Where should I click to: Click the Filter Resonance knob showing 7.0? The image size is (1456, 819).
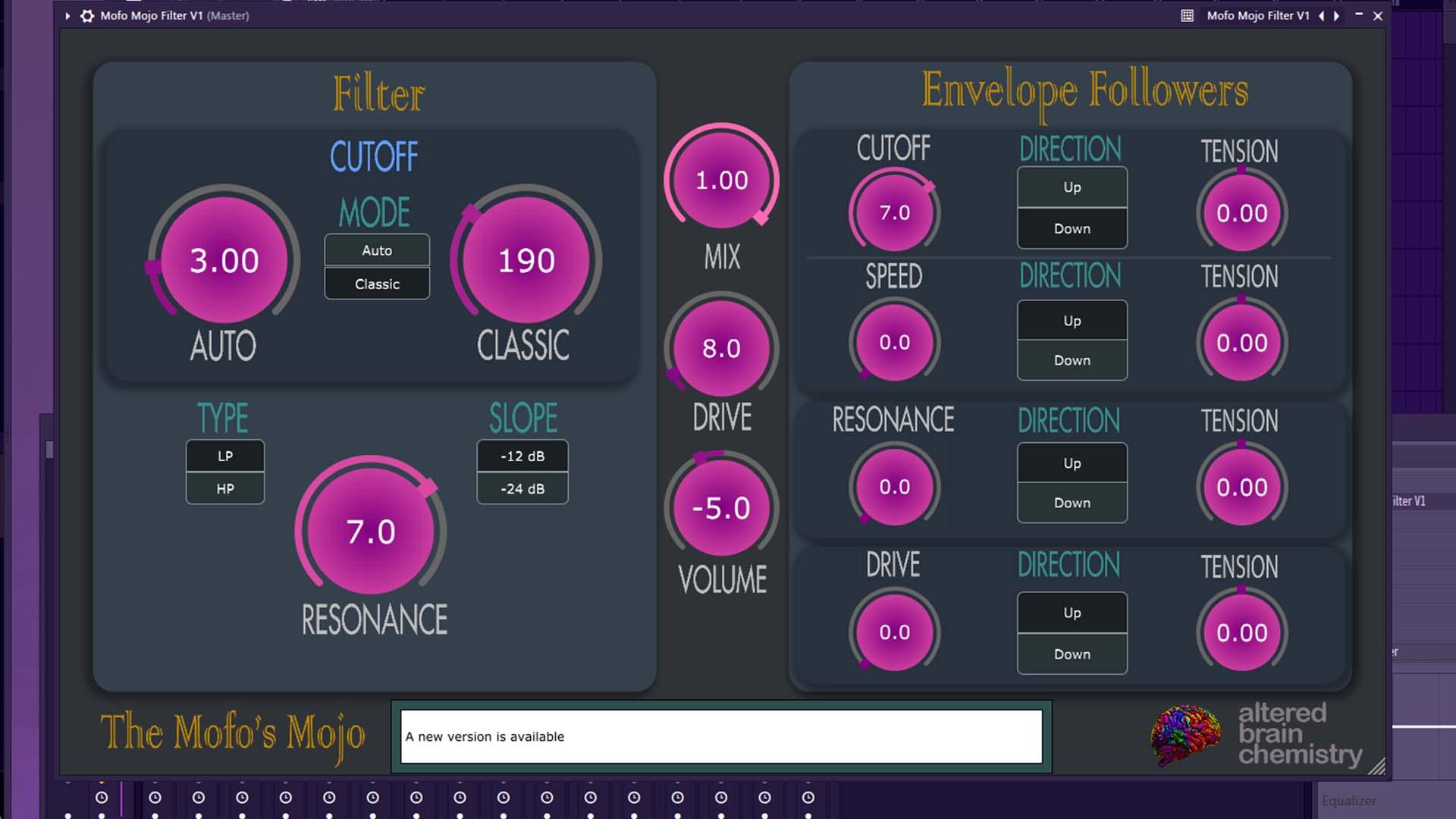click(371, 532)
